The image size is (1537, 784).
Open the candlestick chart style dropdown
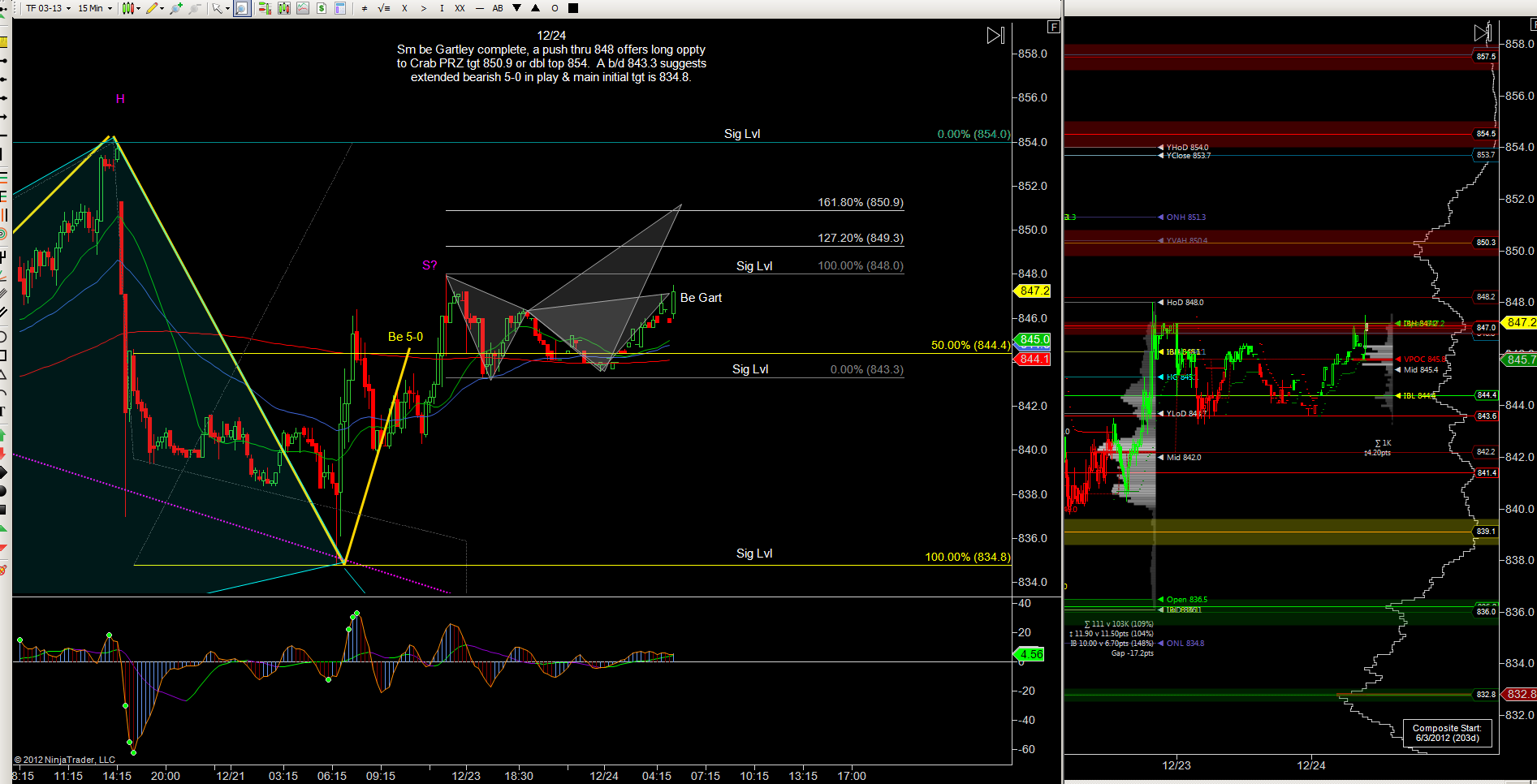[x=131, y=8]
